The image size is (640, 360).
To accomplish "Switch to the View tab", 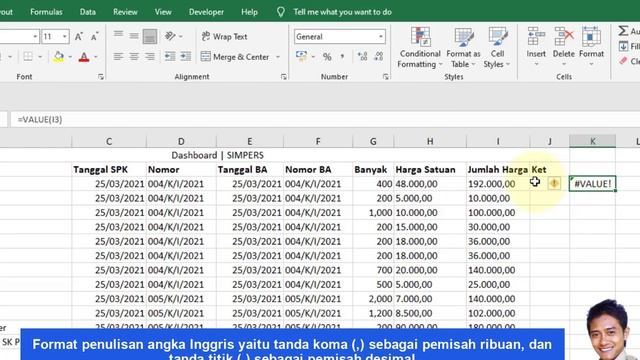I will [x=163, y=12].
